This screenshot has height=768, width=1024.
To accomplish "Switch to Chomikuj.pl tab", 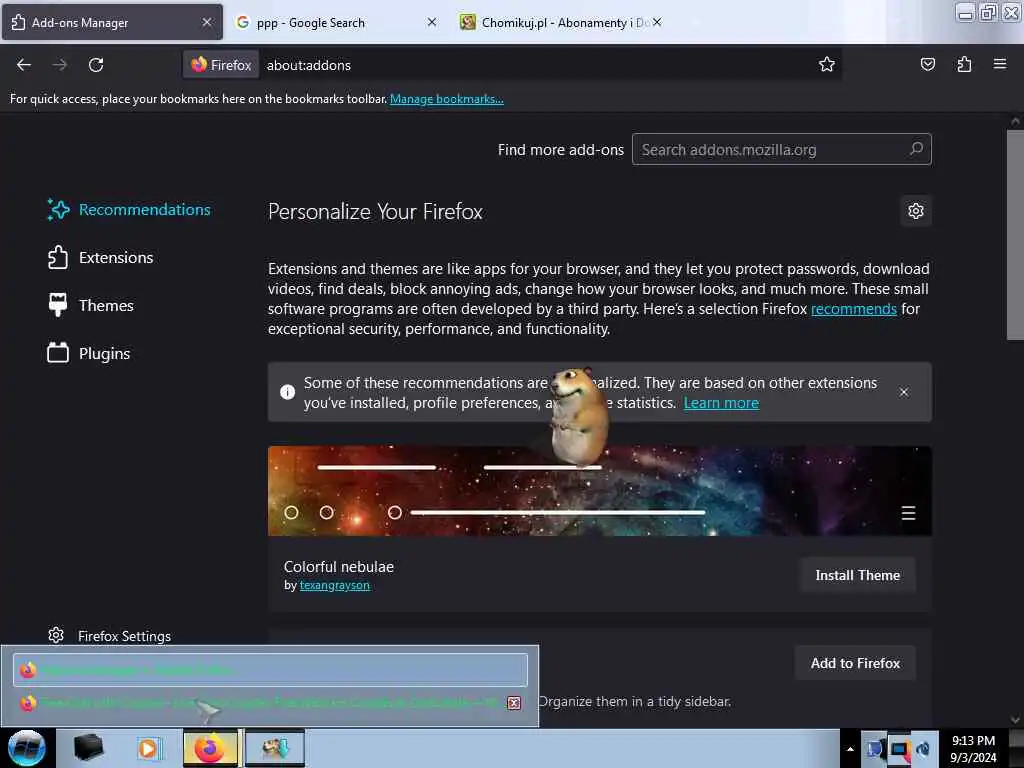I will [x=562, y=22].
